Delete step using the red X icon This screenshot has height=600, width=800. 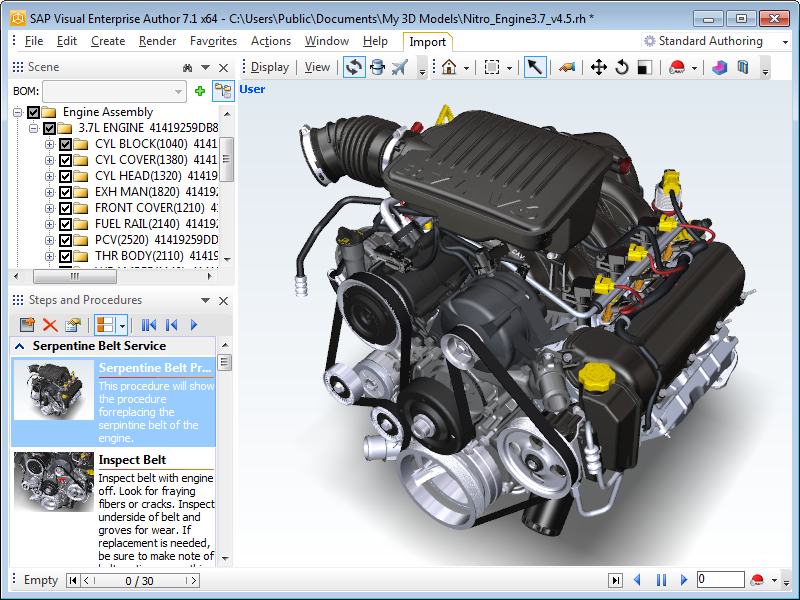pos(50,325)
